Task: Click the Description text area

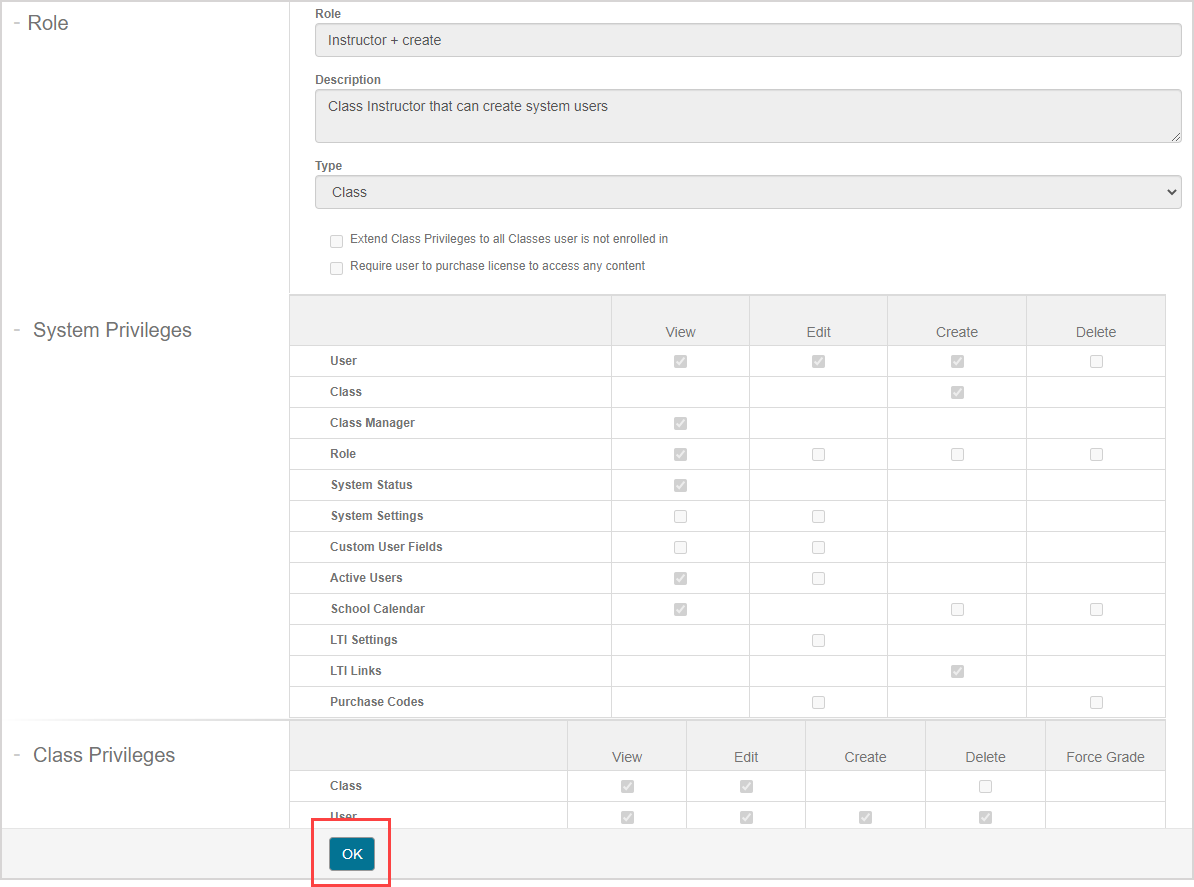Action: point(747,116)
